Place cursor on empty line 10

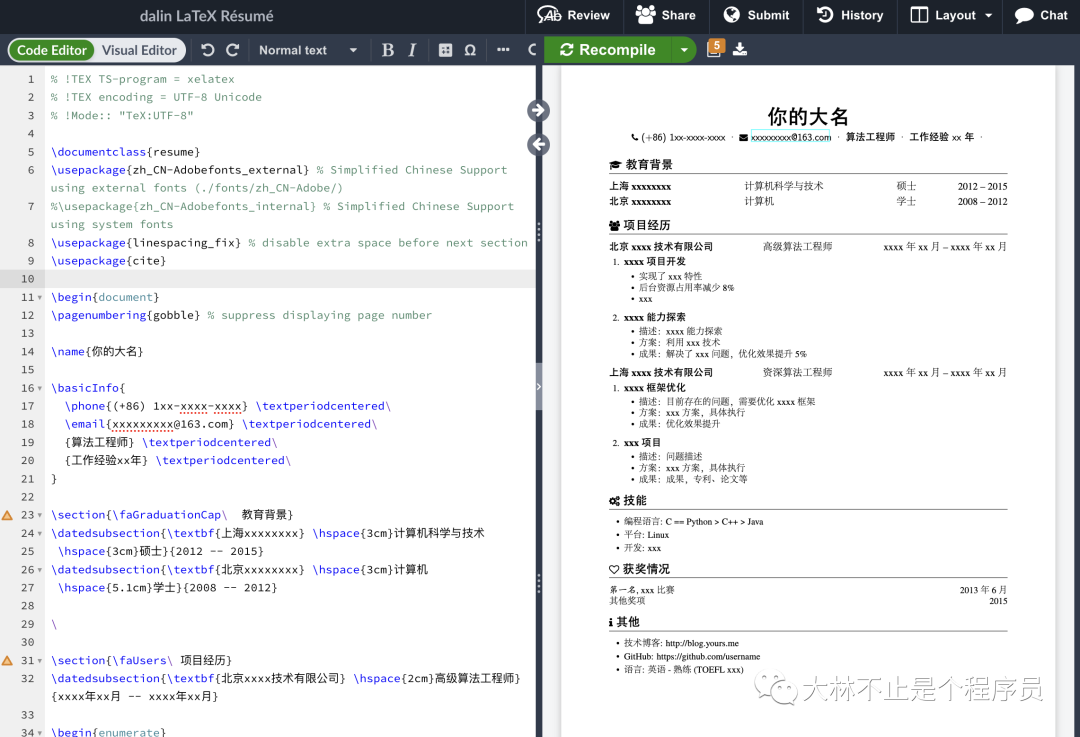pos(289,279)
